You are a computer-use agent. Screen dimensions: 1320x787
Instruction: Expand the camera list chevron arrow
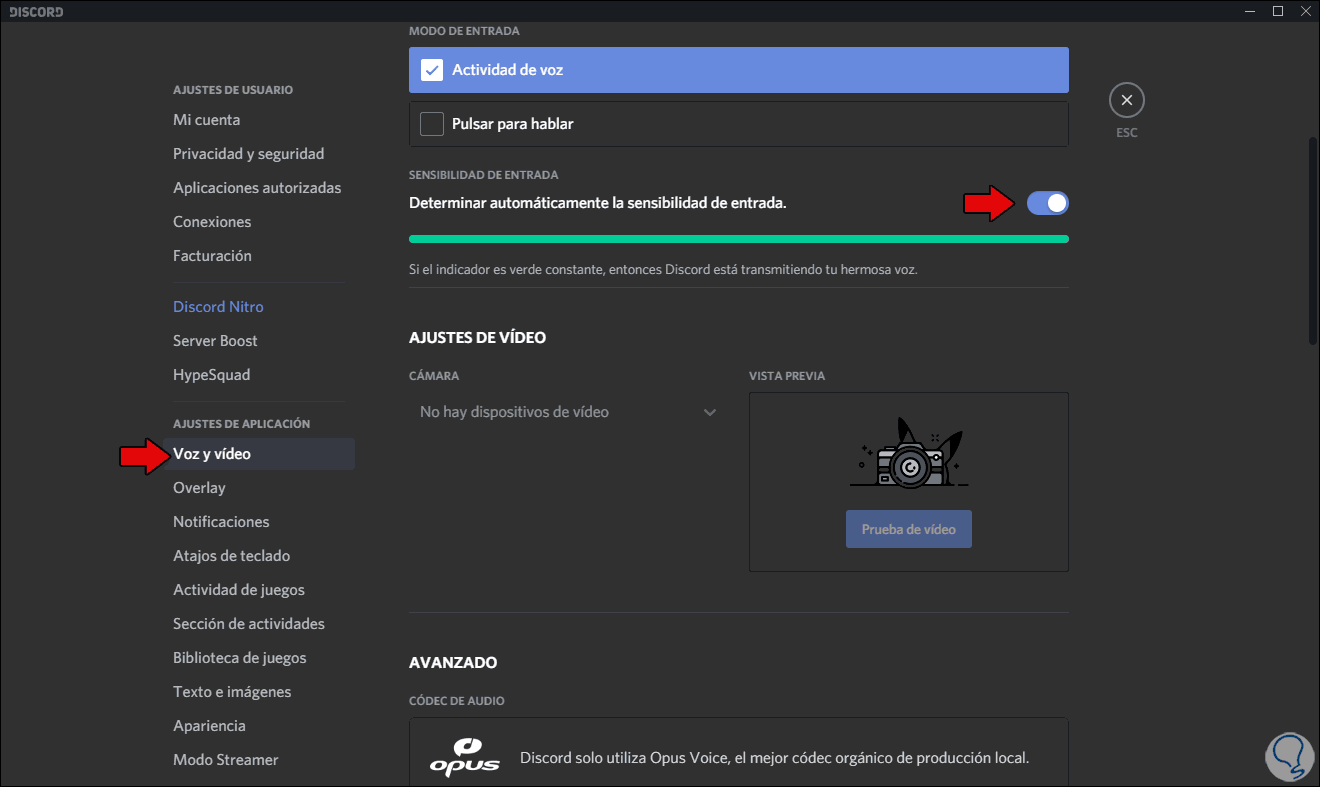[x=710, y=412]
